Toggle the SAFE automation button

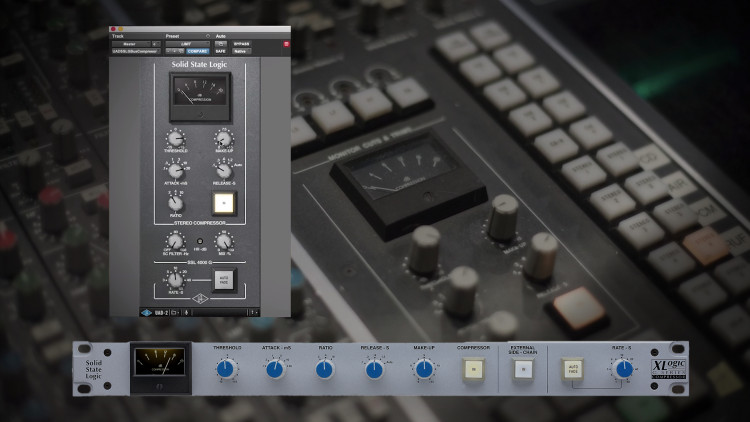click(221, 51)
